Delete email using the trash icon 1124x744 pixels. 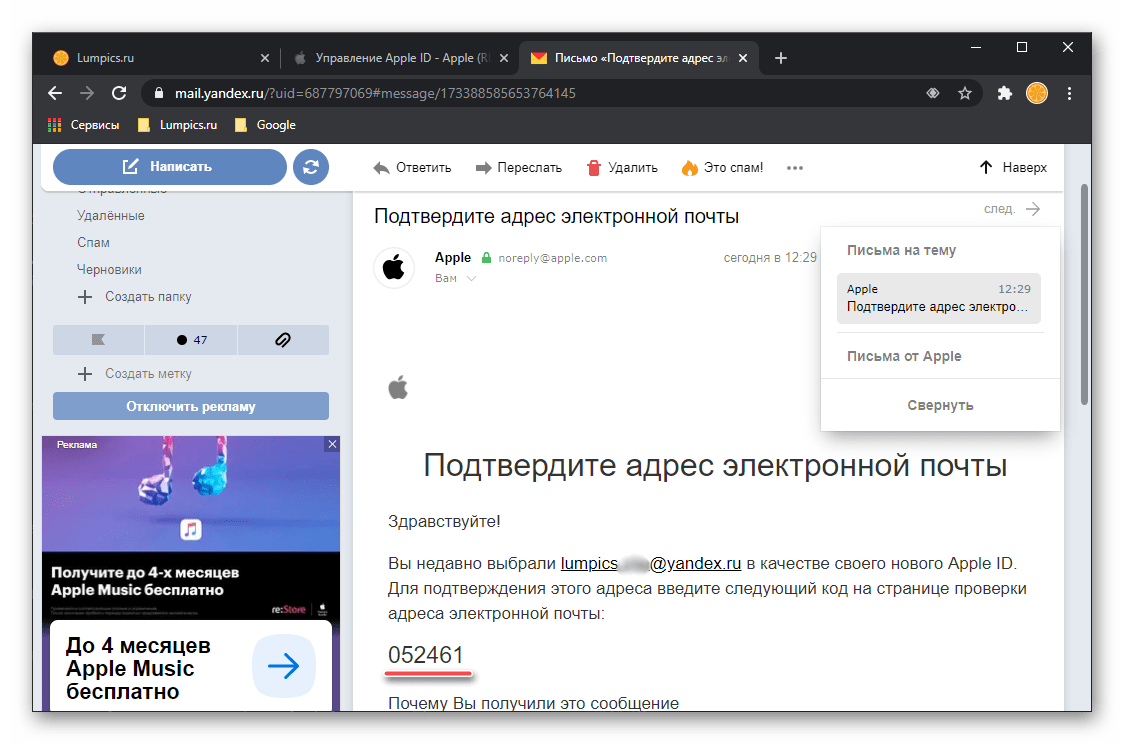click(621, 168)
